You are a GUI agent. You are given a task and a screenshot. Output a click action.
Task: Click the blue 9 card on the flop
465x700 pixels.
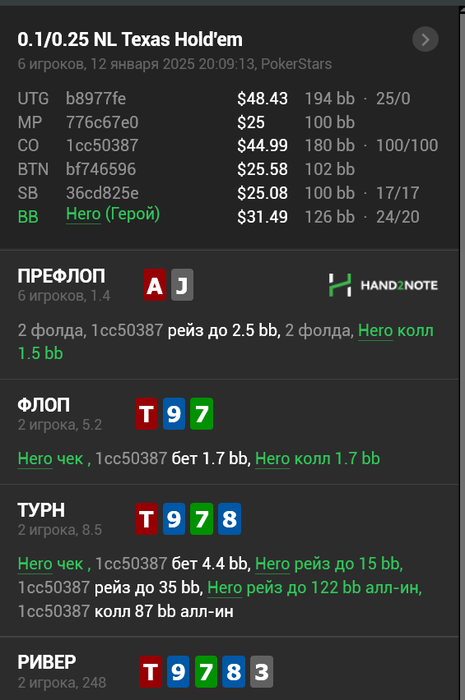coord(174,414)
